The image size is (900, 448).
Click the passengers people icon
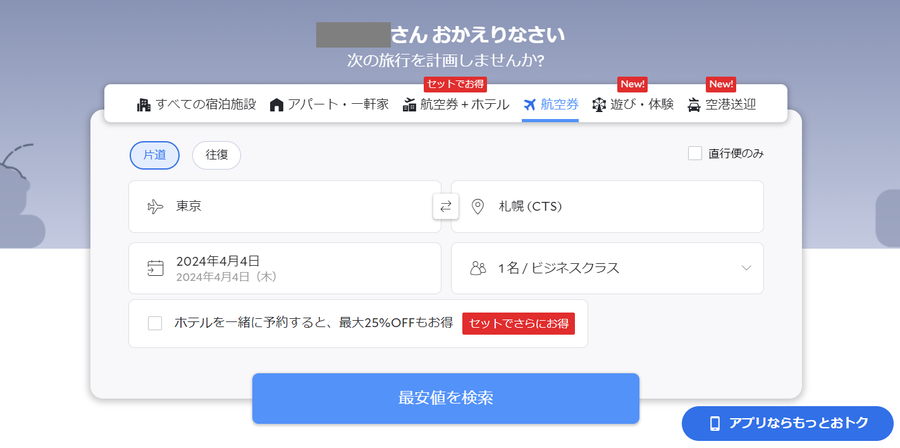pyautogui.click(x=478, y=268)
